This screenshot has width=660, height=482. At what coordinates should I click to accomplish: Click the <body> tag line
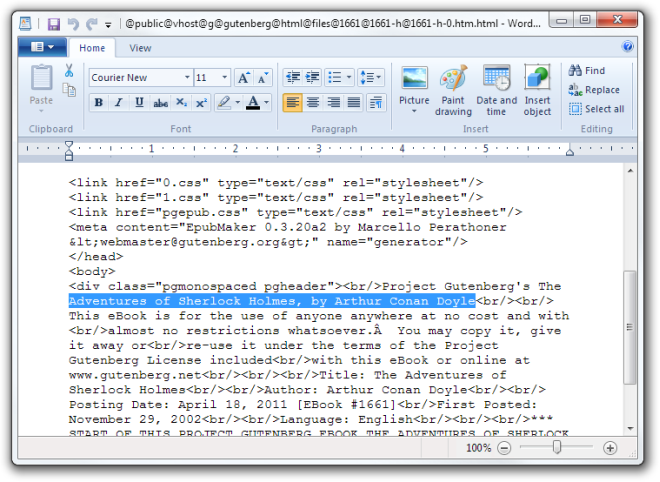coord(92,272)
